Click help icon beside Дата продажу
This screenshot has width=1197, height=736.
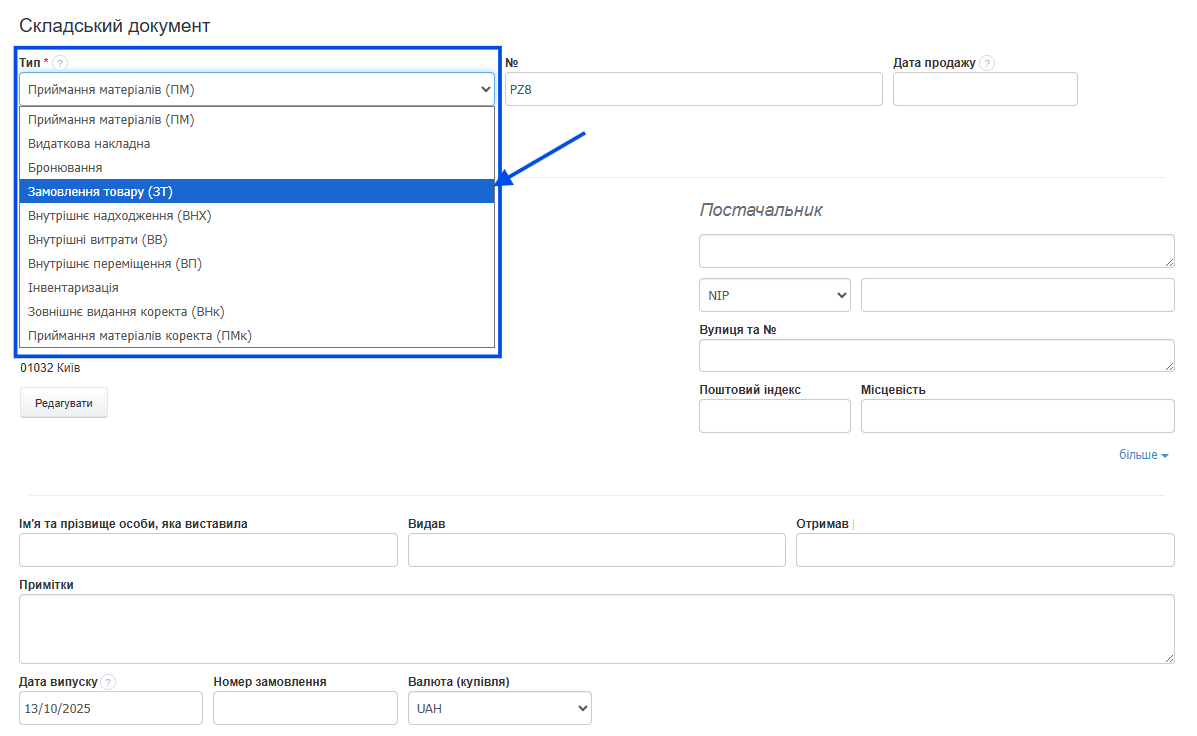click(x=987, y=63)
